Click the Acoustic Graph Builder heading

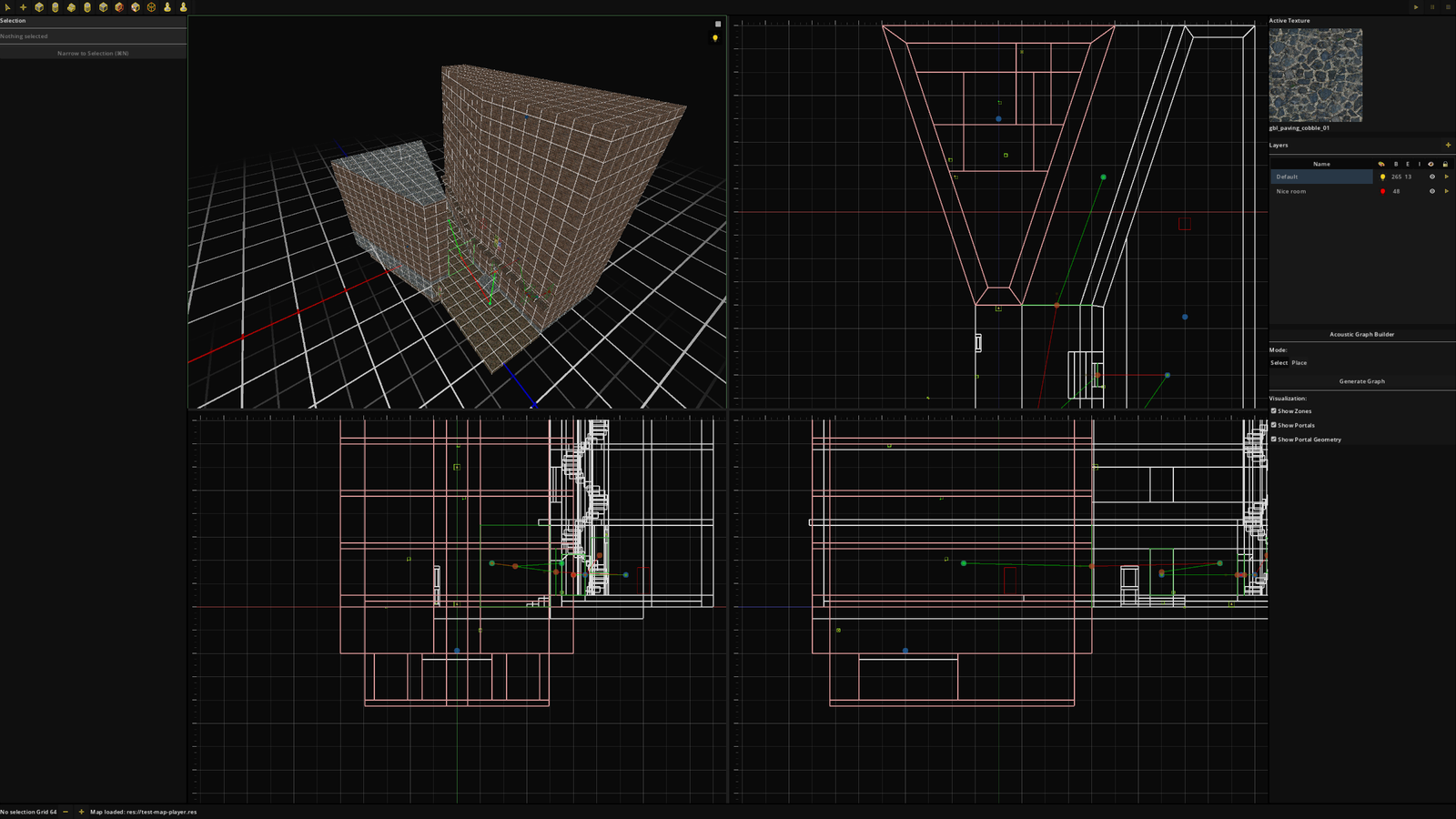pyautogui.click(x=1362, y=334)
